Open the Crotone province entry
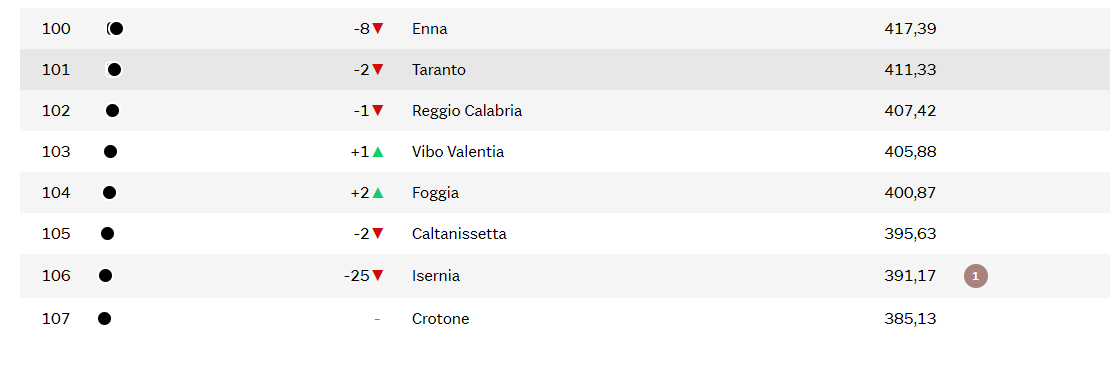Screen dimensions: 1117x371 click(x=440, y=318)
